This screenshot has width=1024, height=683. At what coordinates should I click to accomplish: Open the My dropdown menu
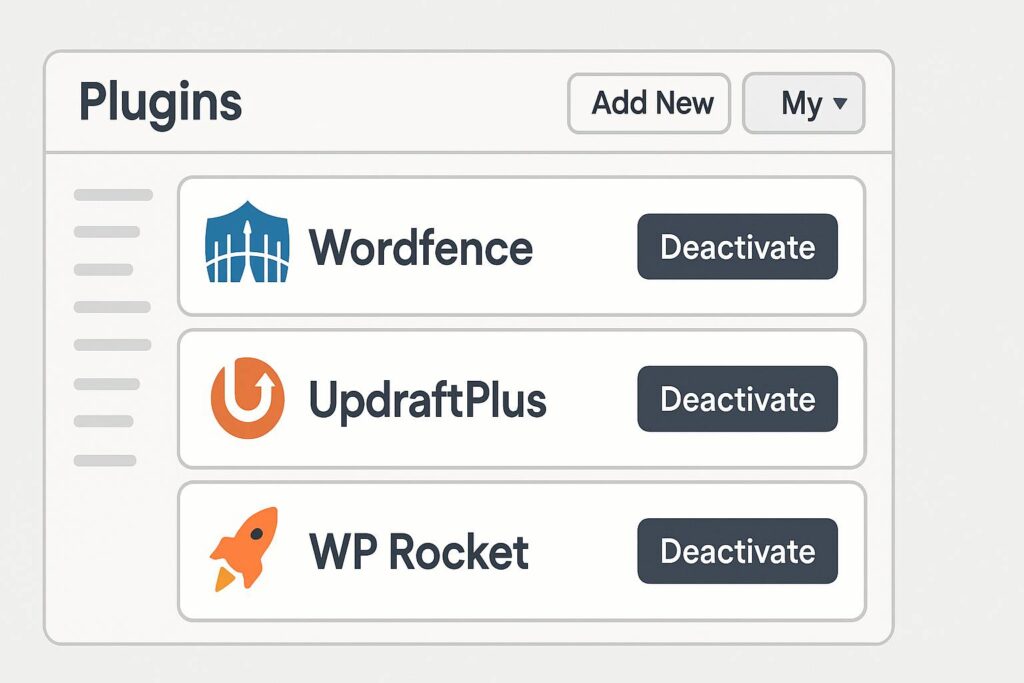[803, 103]
